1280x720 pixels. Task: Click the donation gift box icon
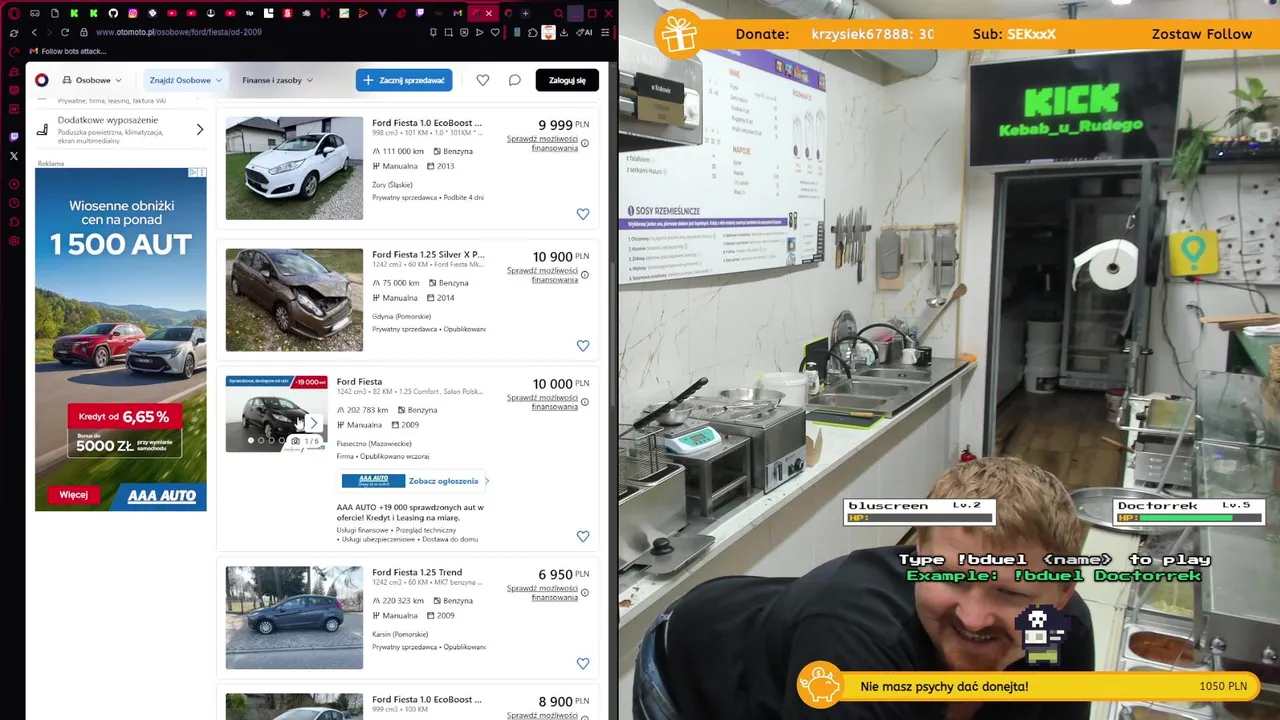pyautogui.click(x=679, y=33)
